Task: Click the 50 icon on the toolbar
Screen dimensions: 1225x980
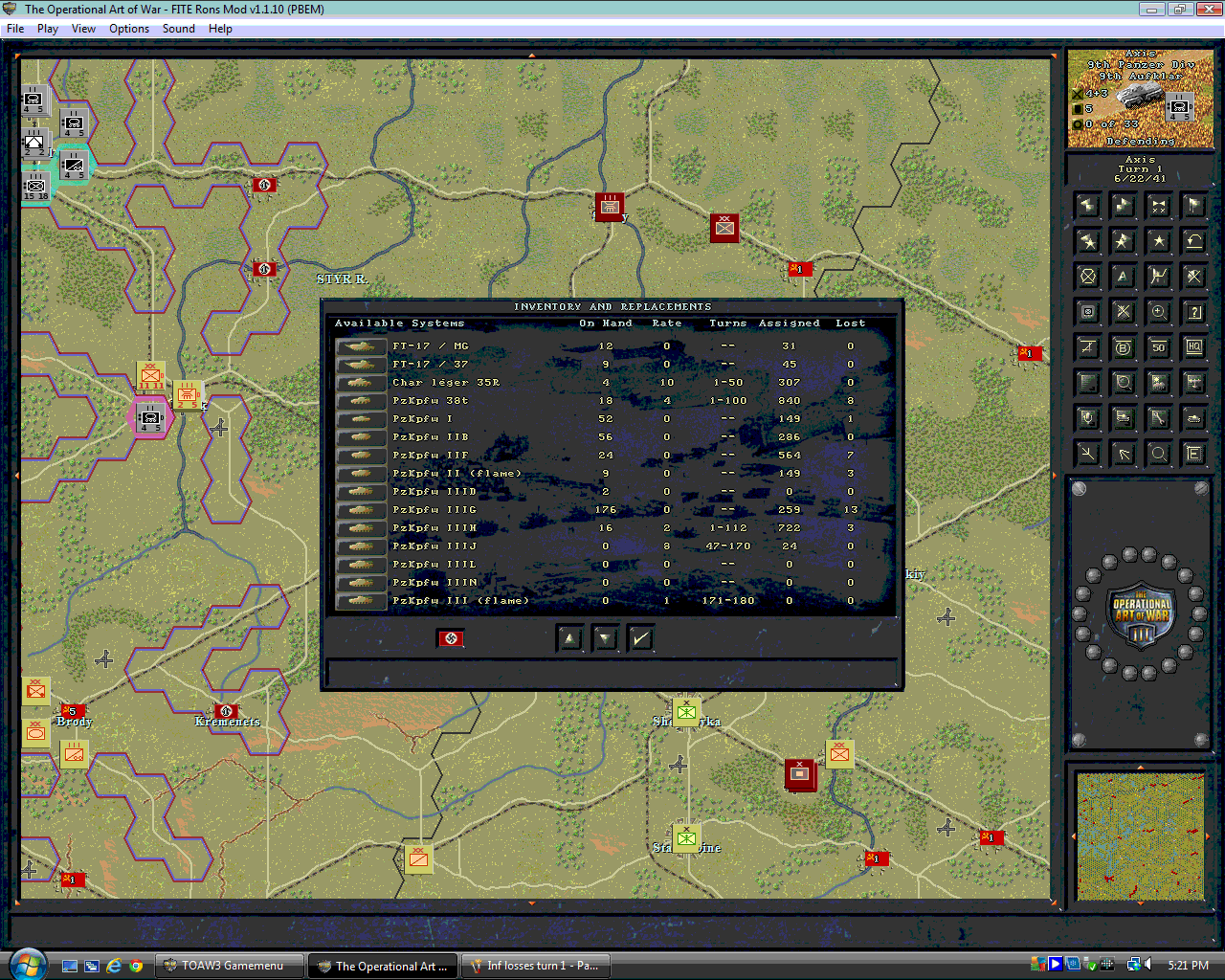Action: pyautogui.click(x=1159, y=347)
